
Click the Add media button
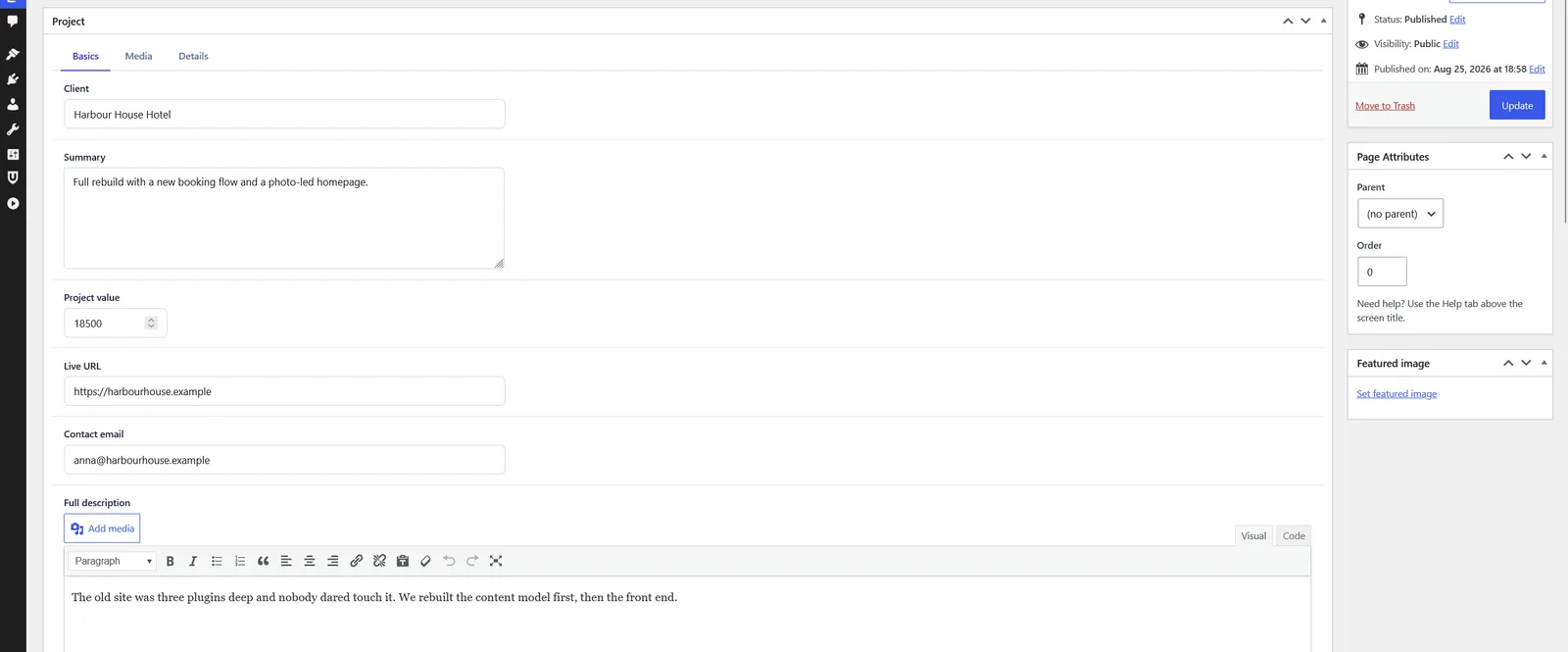coord(102,528)
